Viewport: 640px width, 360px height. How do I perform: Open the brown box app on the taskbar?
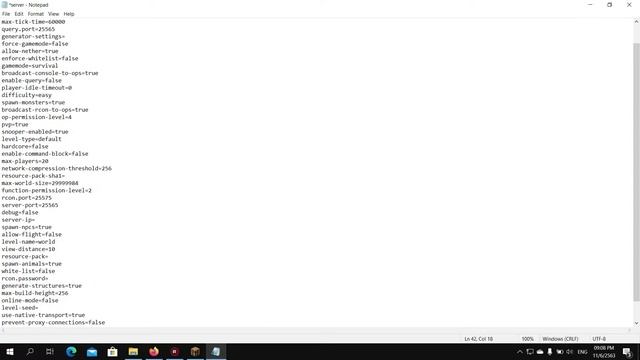click(x=195, y=351)
